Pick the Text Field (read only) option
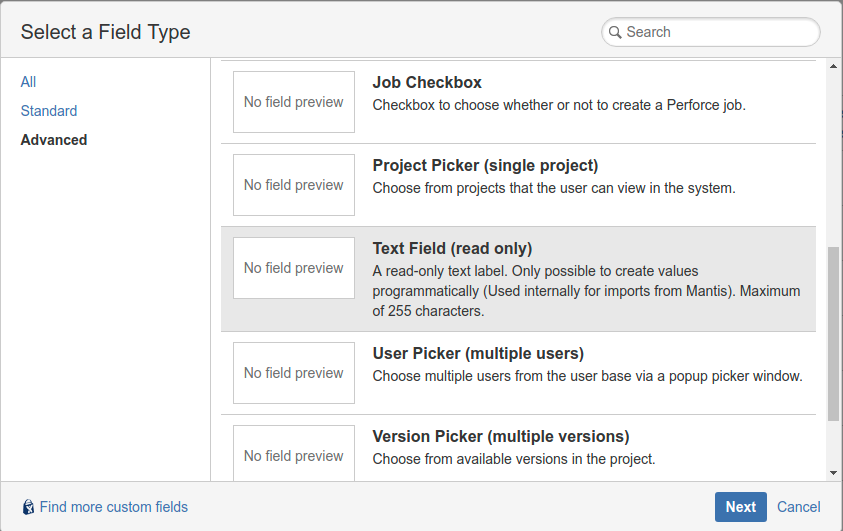This screenshot has height=531, width=843. pyautogui.click(x=452, y=249)
